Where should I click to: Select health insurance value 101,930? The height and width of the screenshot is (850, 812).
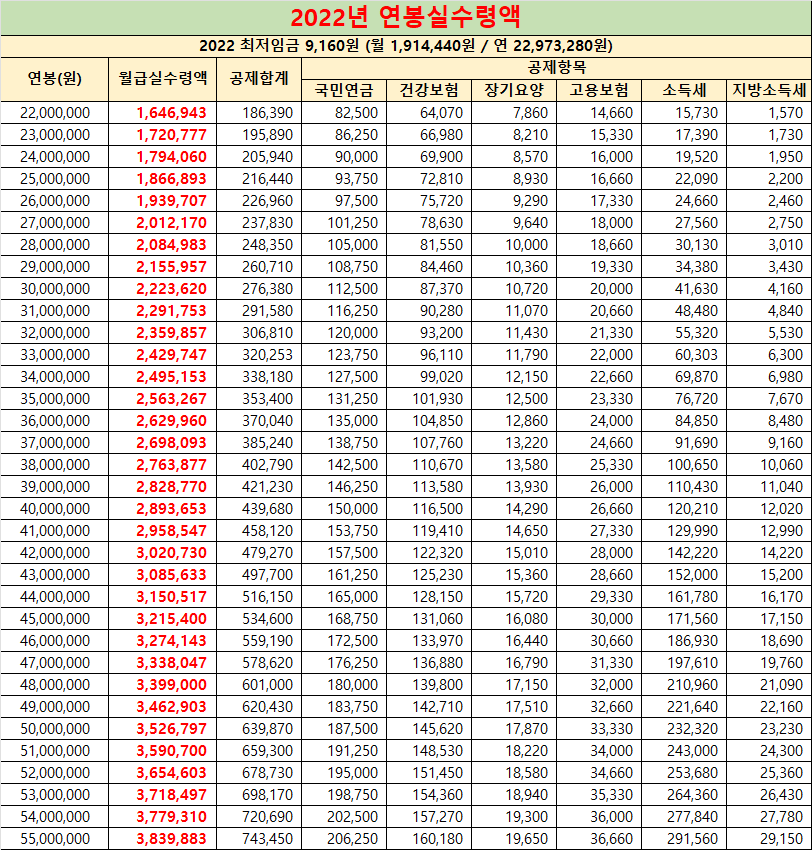[437, 399]
